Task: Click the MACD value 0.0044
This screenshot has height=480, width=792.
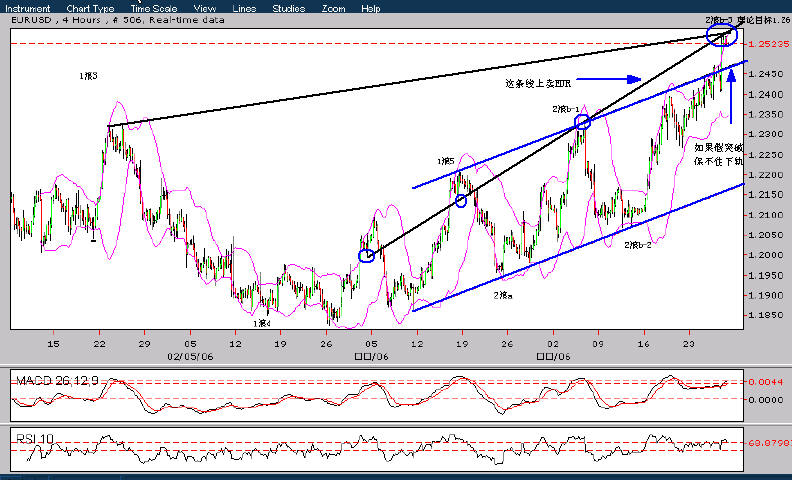Action: click(x=765, y=382)
